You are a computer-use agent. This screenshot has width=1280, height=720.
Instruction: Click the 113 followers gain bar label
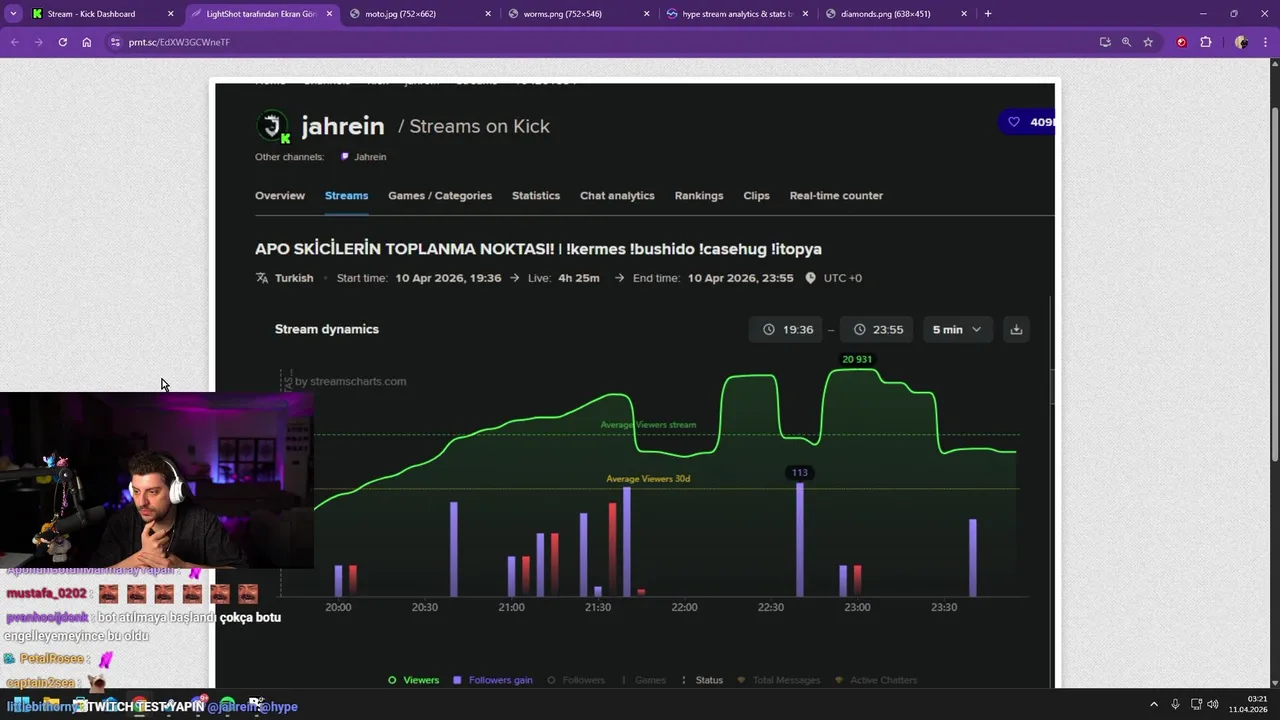pos(799,472)
